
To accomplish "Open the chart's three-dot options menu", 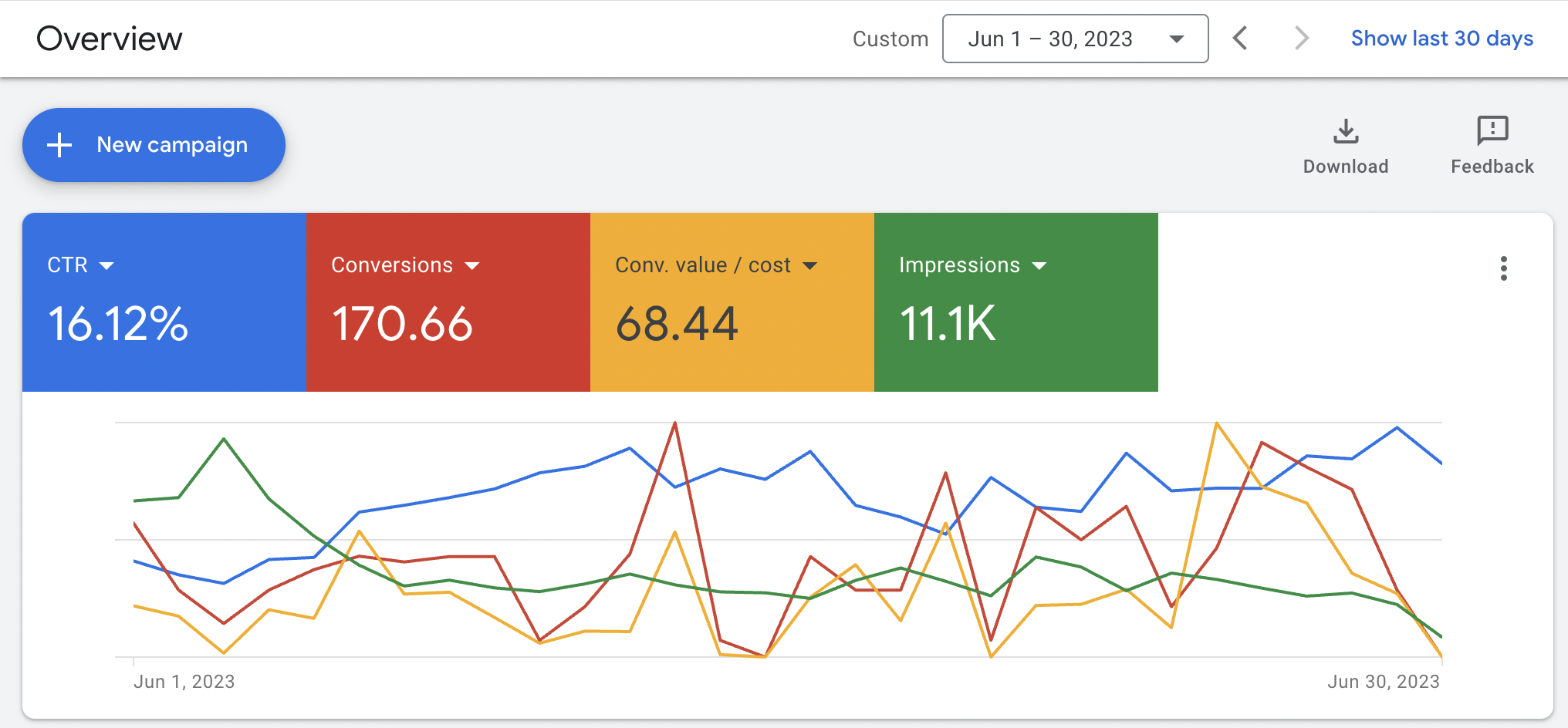I will click(1504, 268).
